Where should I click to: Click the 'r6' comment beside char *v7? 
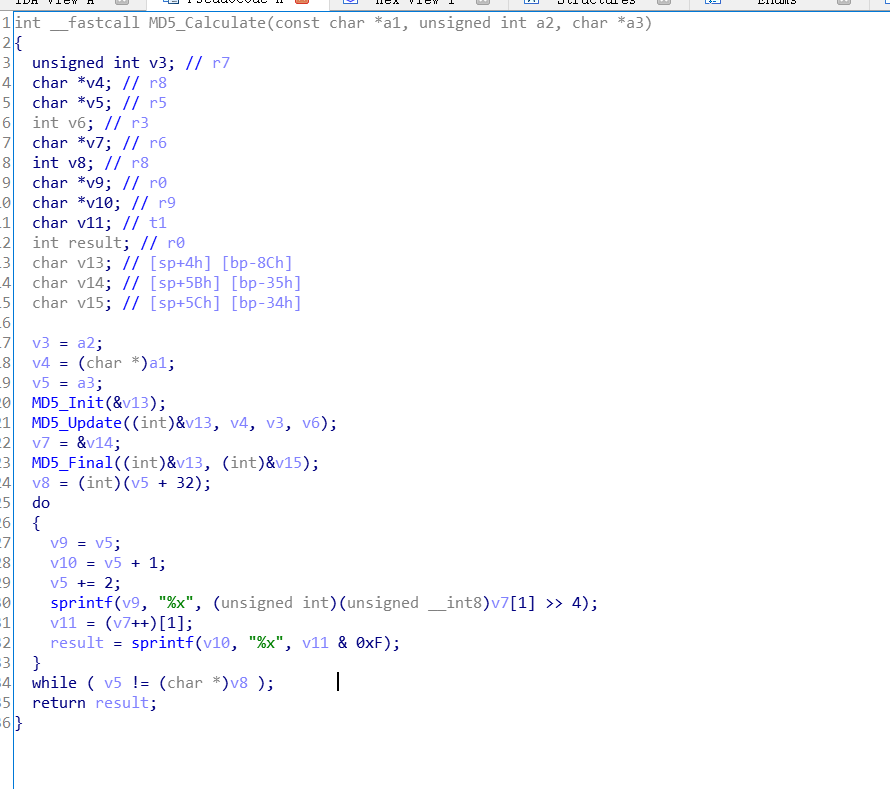[158, 143]
